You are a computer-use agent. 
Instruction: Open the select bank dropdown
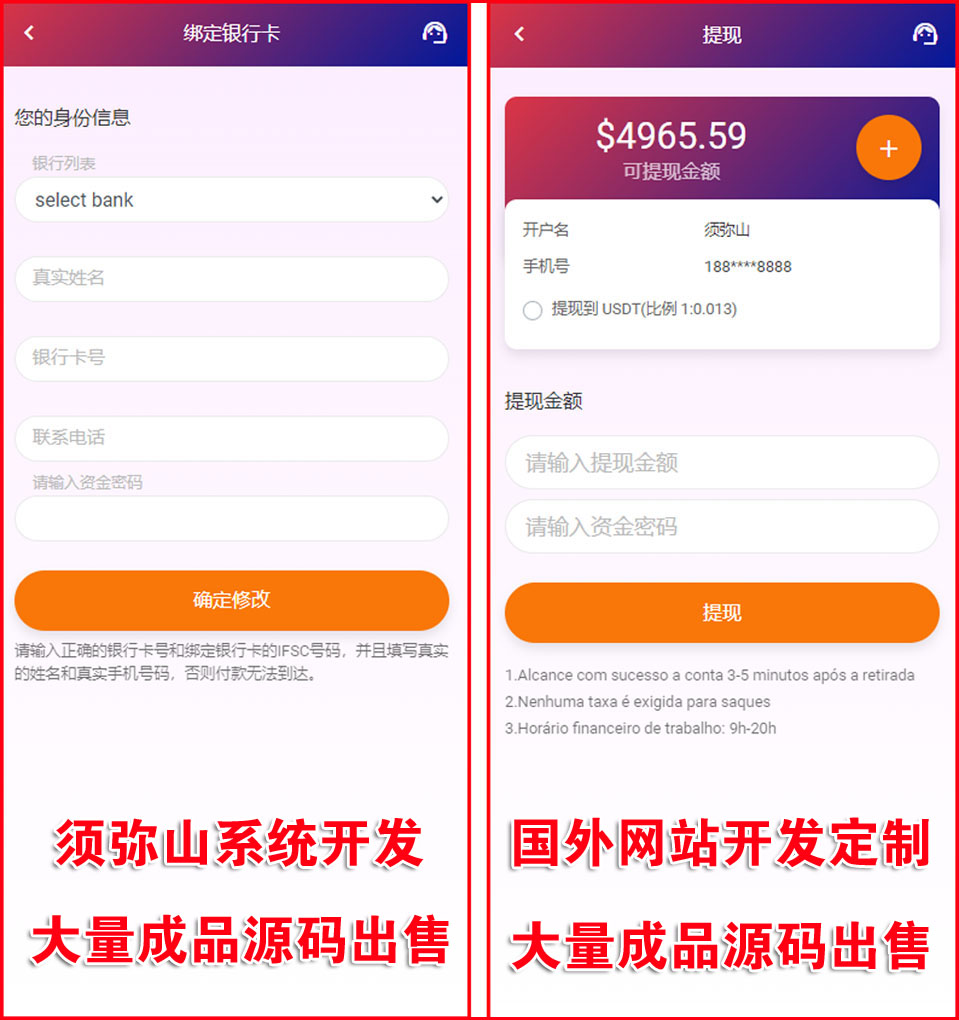pos(232,200)
